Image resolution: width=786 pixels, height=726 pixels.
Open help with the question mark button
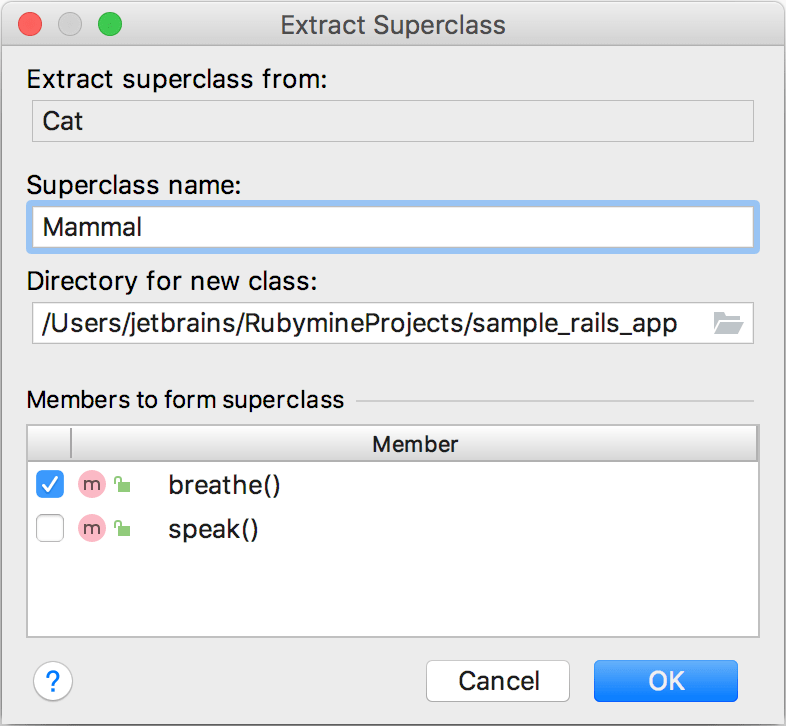click(x=53, y=682)
